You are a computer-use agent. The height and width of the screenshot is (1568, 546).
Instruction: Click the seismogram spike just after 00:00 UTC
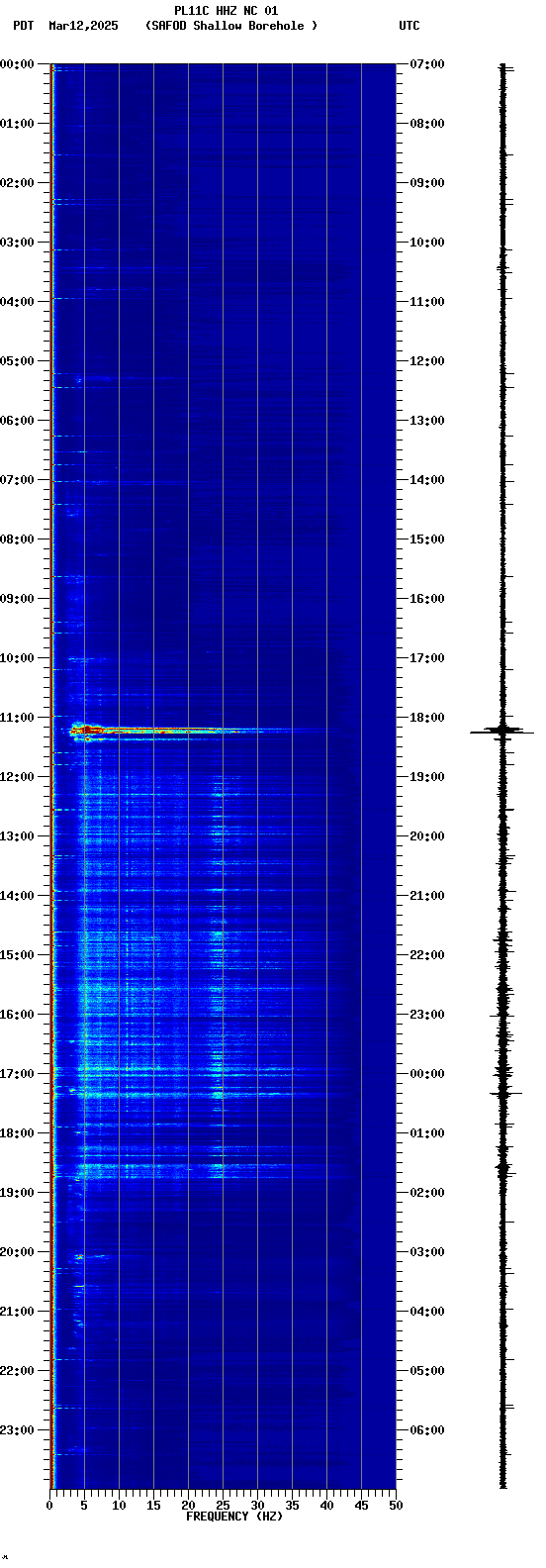(504, 1093)
